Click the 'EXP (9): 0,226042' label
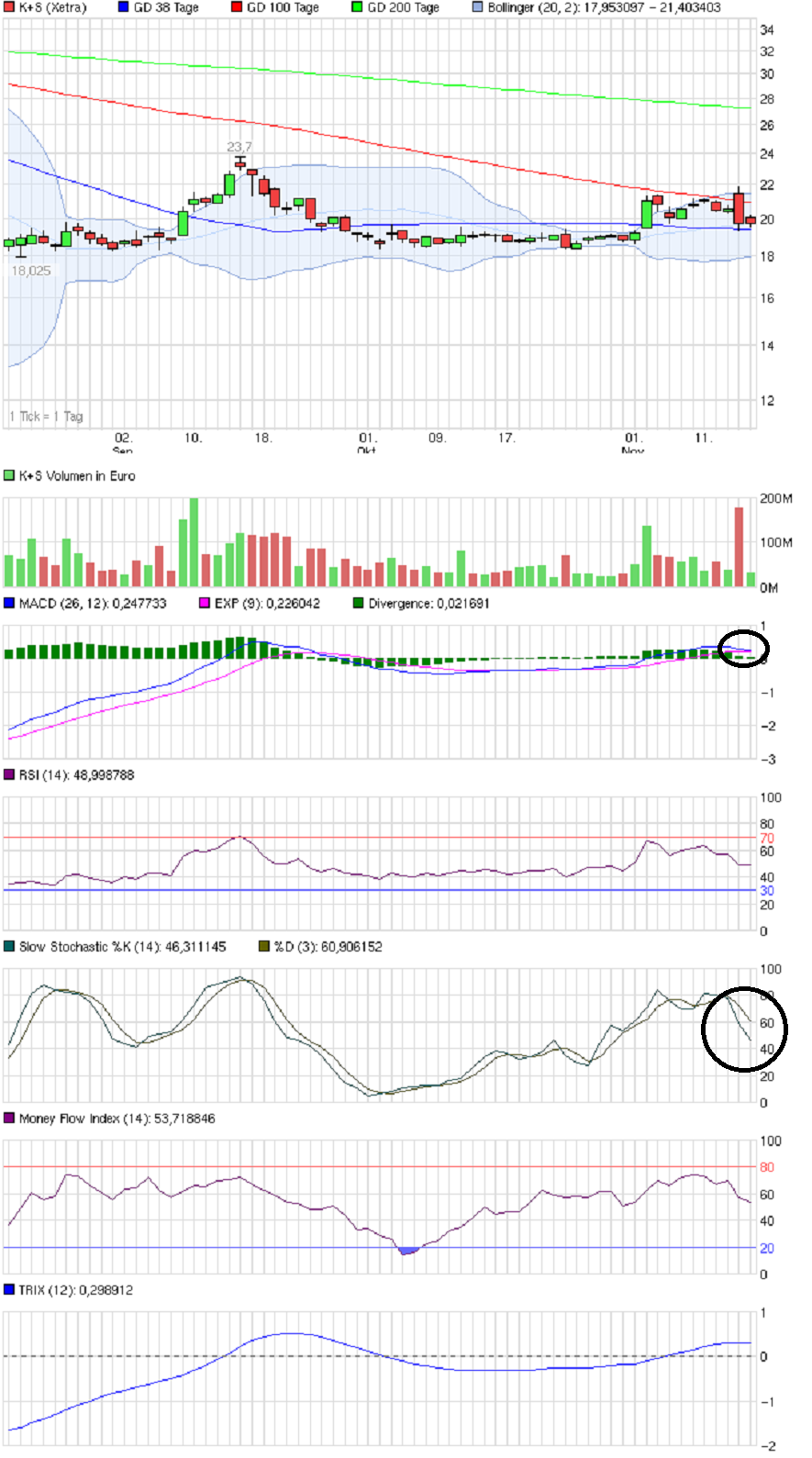812x1458 pixels. point(267,603)
